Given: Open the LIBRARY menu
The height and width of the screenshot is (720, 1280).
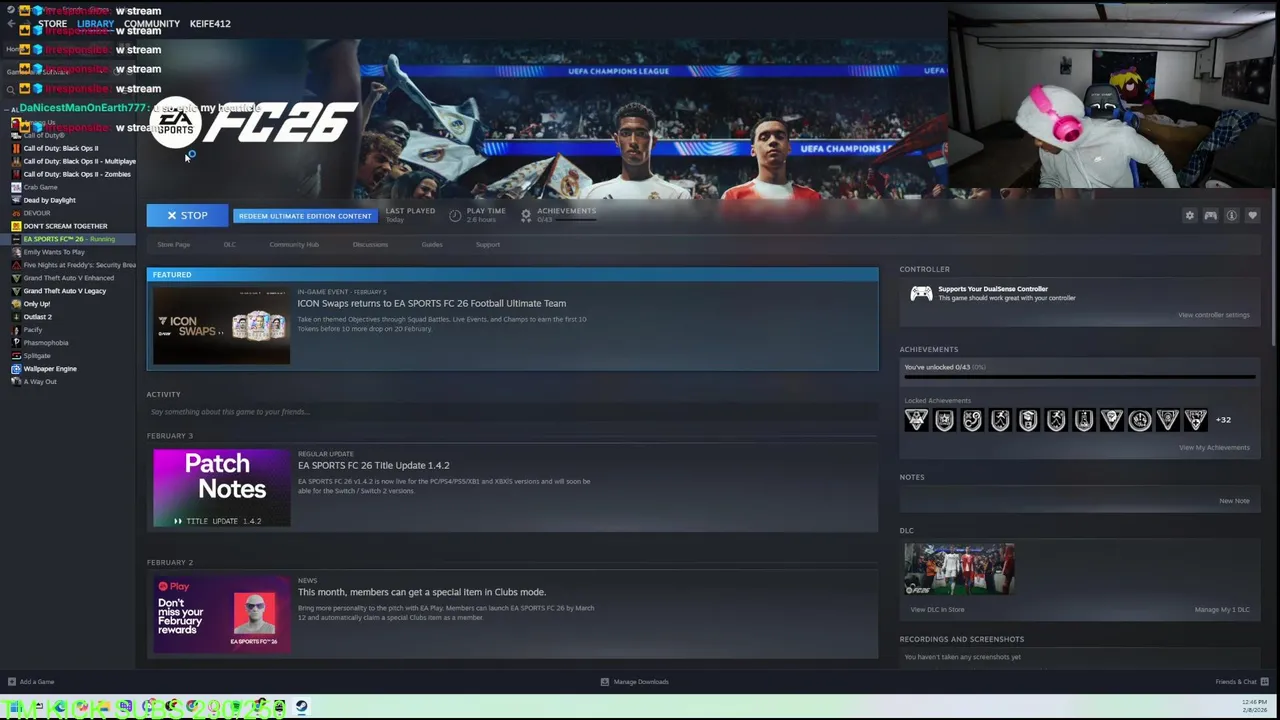Looking at the screenshot, I should (95, 23).
